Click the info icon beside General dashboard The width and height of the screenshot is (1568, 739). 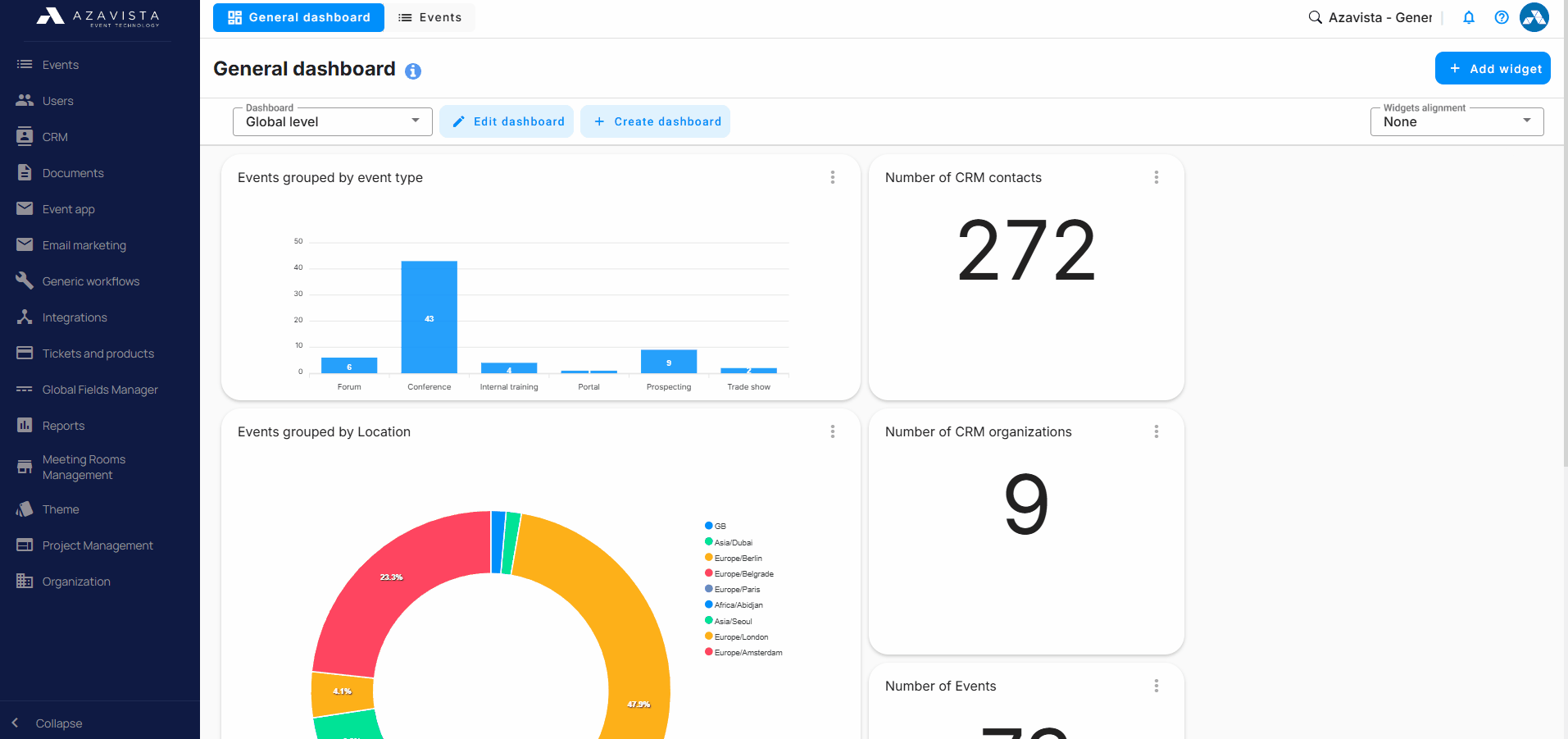[413, 71]
